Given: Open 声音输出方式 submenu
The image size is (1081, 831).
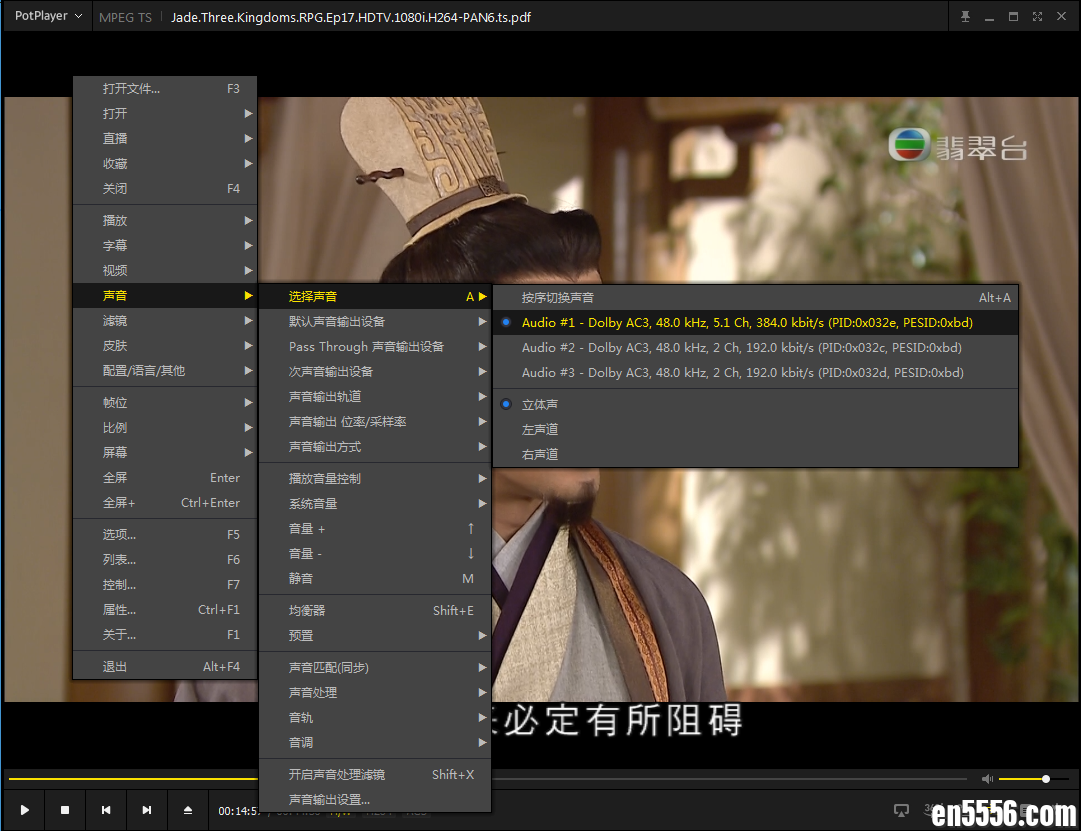Looking at the screenshot, I should [x=375, y=447].
